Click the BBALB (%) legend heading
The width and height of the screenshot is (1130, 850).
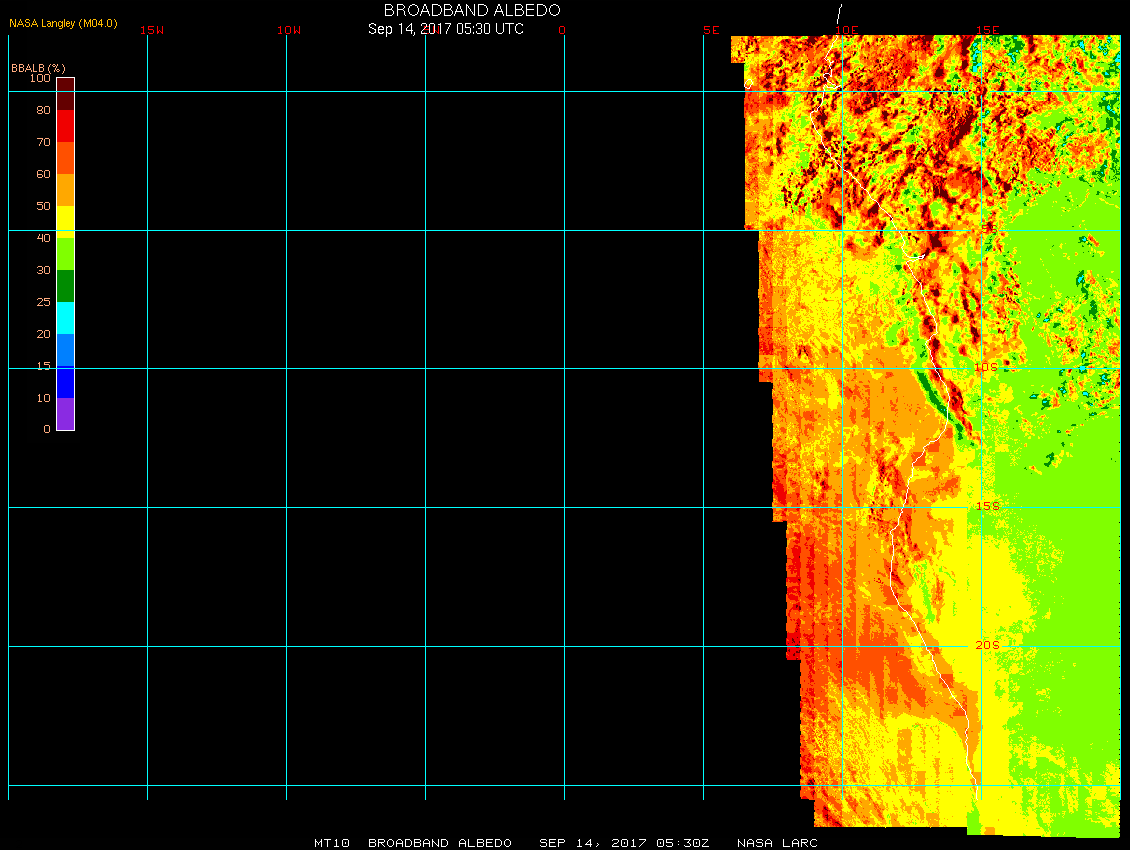(38, 67)
